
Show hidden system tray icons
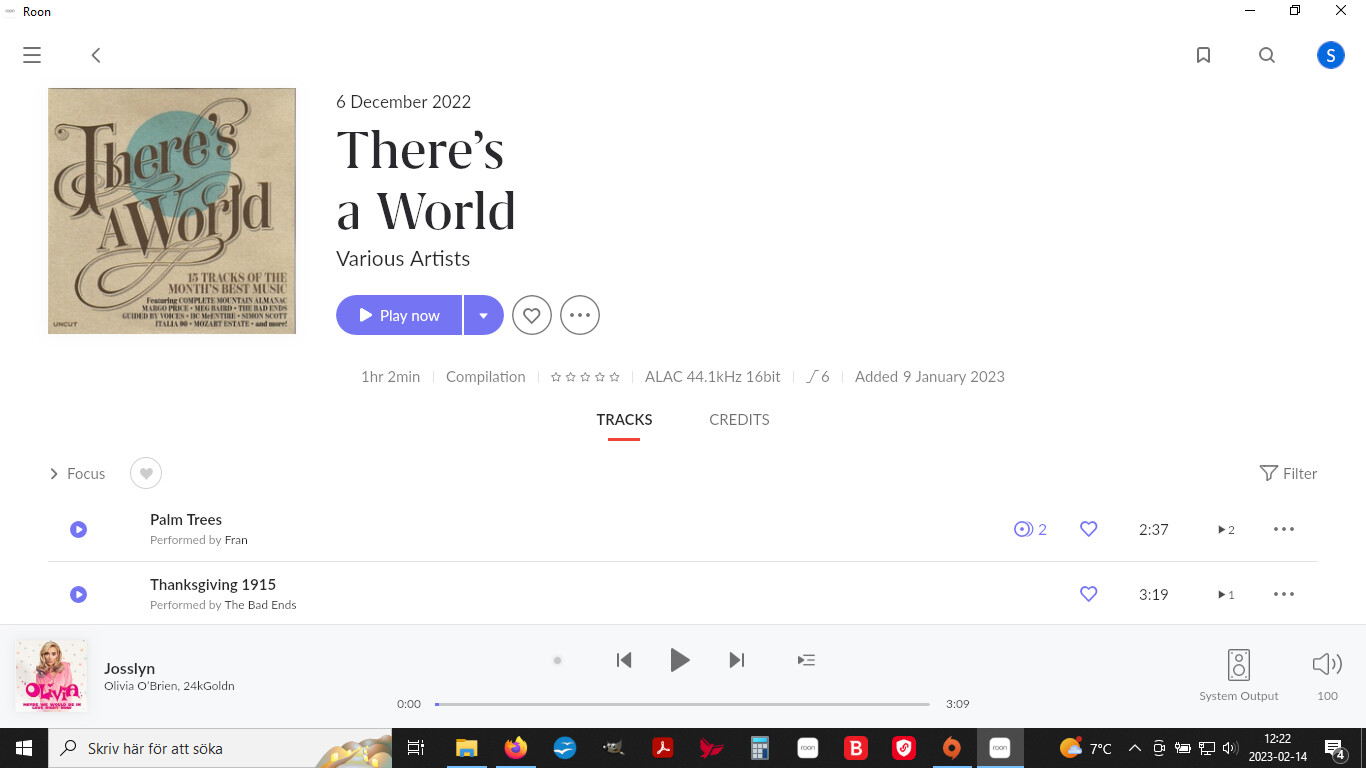1134,748
